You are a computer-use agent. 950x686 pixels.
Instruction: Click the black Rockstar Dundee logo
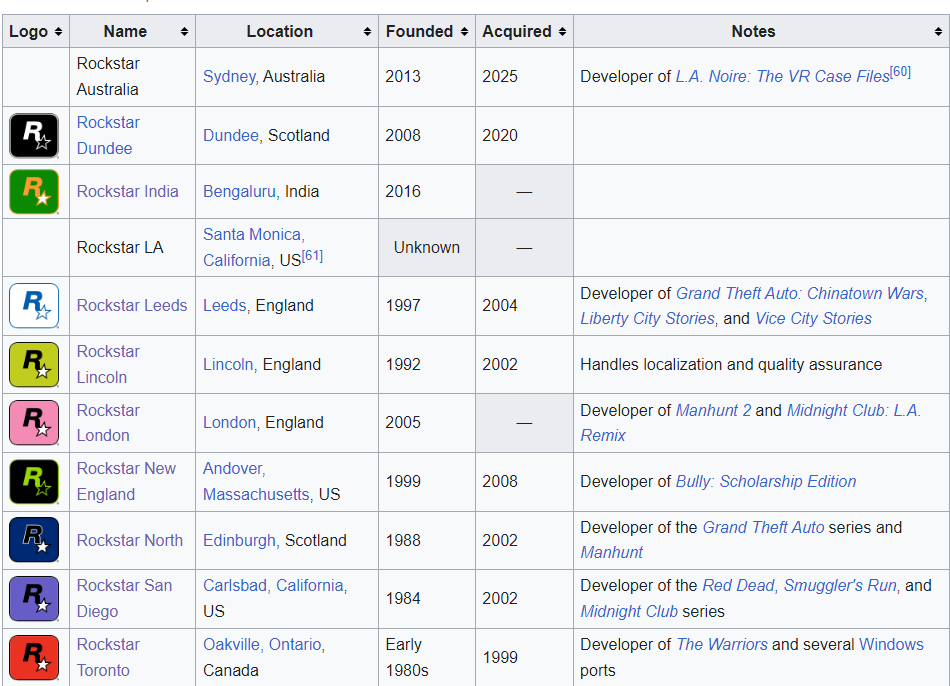[34, 135]
